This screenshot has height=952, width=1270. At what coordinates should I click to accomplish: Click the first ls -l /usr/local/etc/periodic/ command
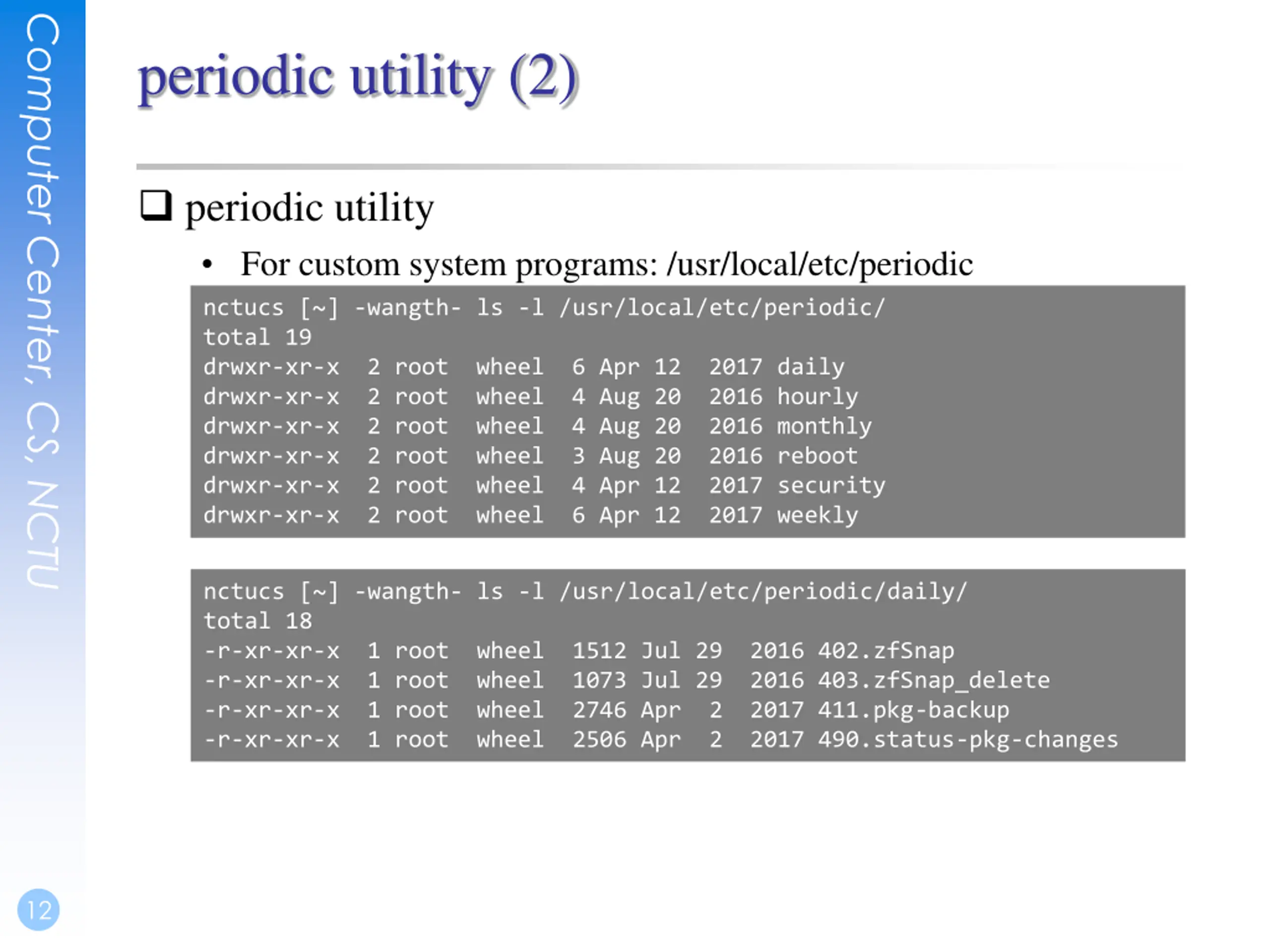(681, 308)
